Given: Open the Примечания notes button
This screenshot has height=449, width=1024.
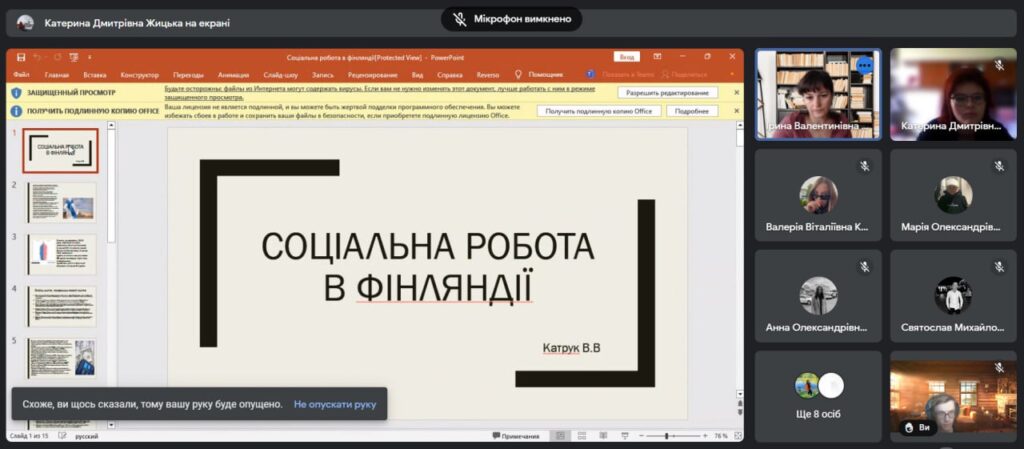Looking at the screenshot, I should pyautogui.click(x=515, y=436).
